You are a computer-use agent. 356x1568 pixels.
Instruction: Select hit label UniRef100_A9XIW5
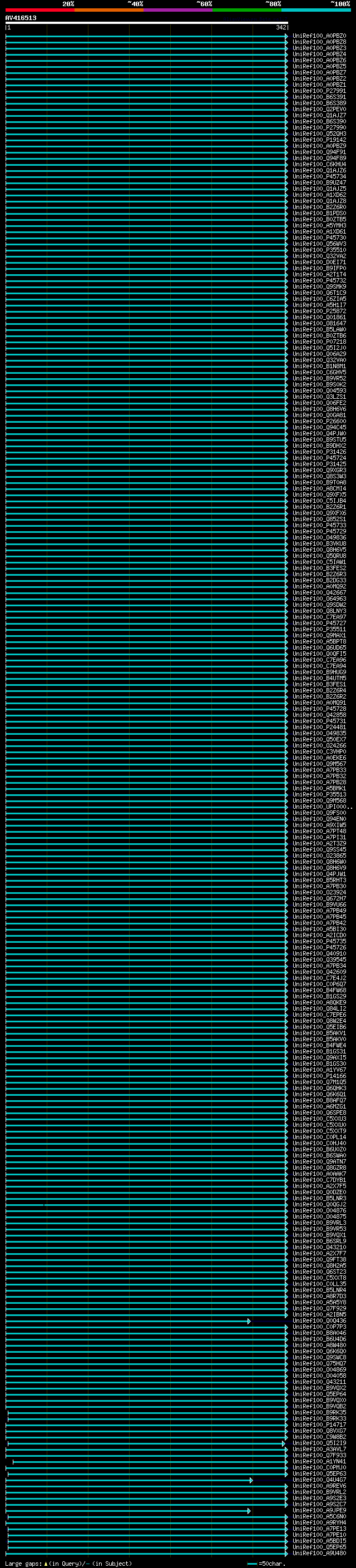pos(319,825)
